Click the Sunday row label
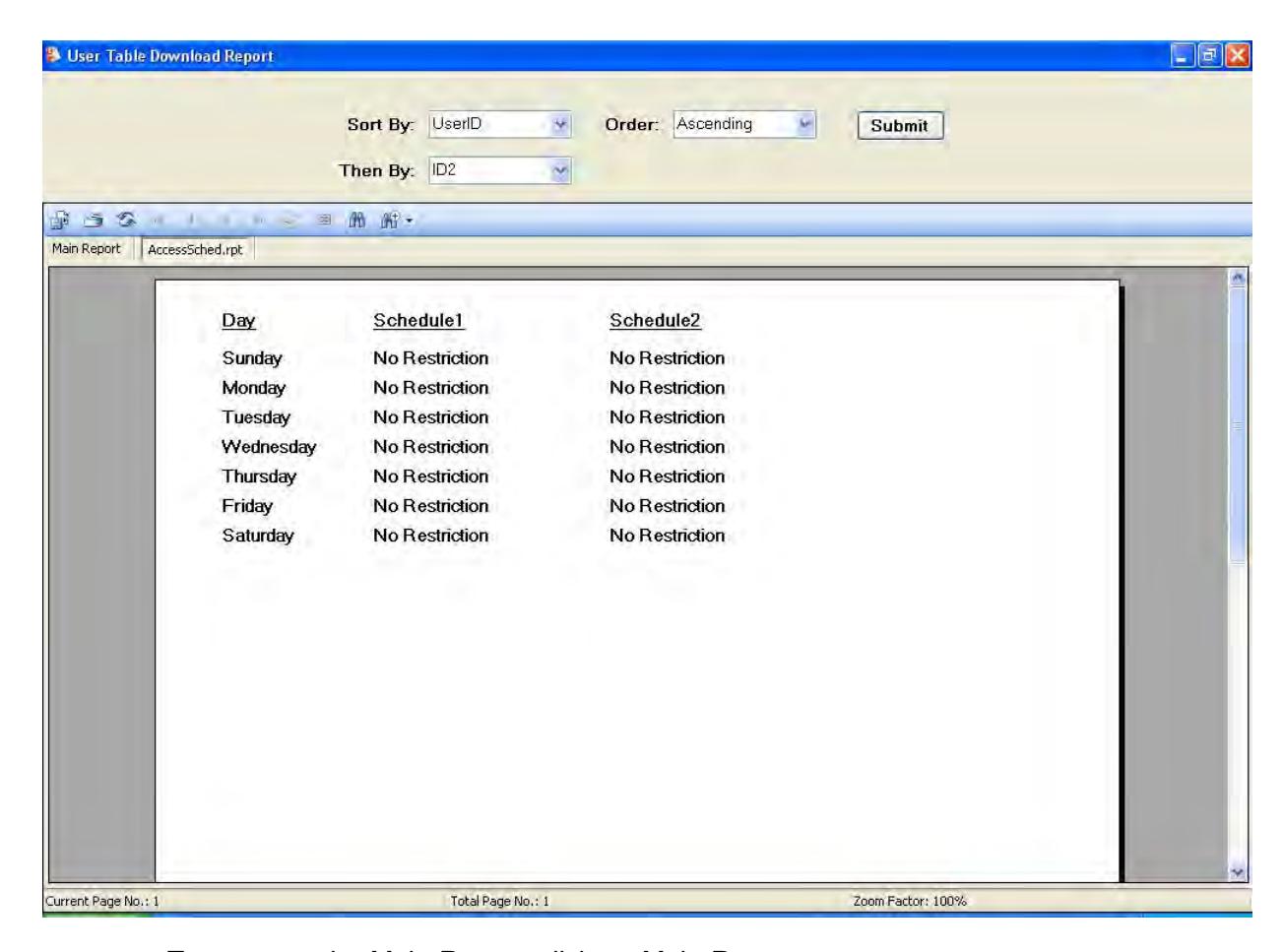This screenshot has width=1283, height=952. [251, 358]
